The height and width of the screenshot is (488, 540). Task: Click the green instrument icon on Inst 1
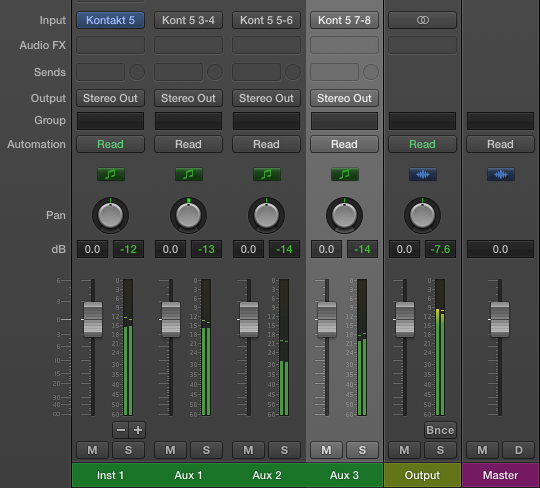(111, 174)
